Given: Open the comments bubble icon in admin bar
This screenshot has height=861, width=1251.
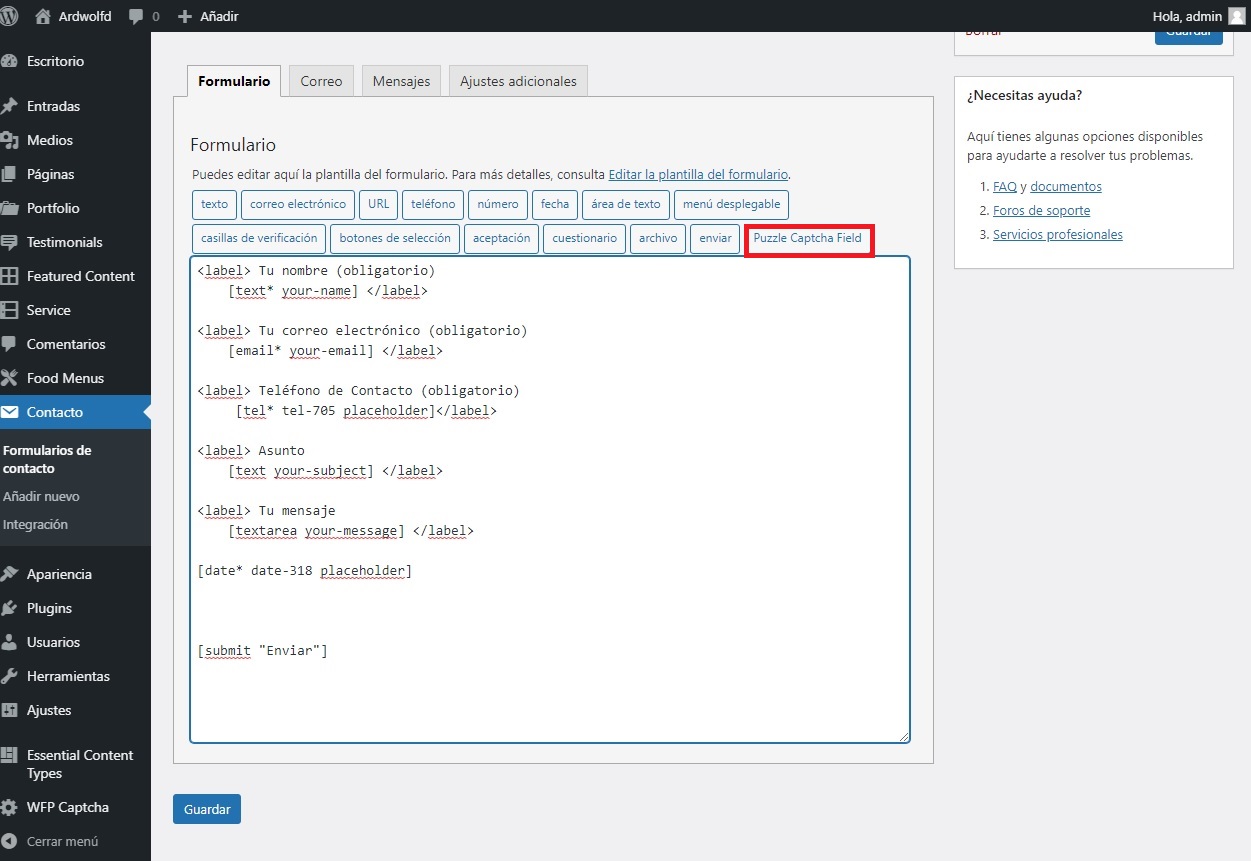Looking at the screenshot, I should click(x=137, y=17).
